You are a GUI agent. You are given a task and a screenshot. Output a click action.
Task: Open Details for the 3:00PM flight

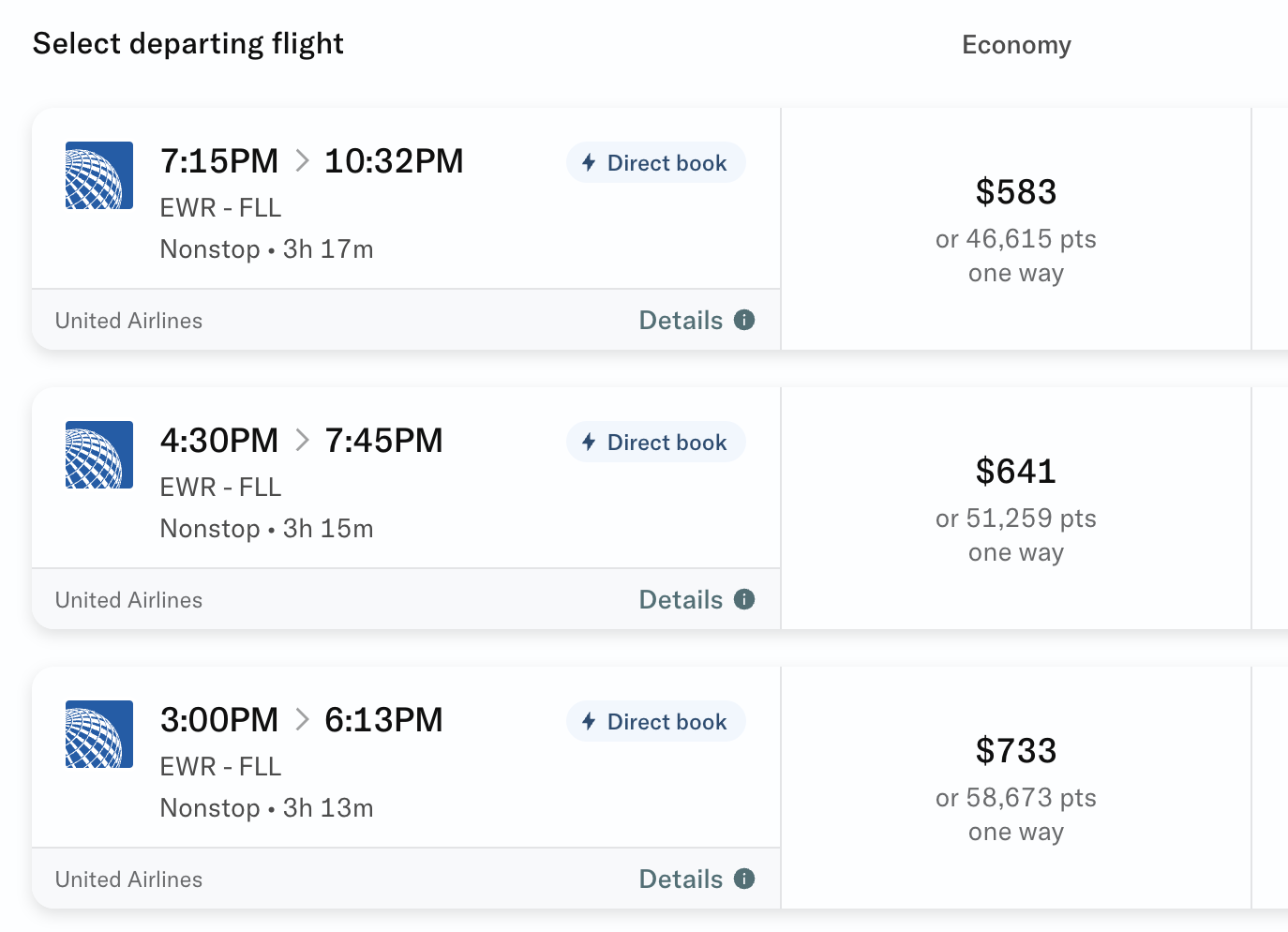[x=681, y=879]
